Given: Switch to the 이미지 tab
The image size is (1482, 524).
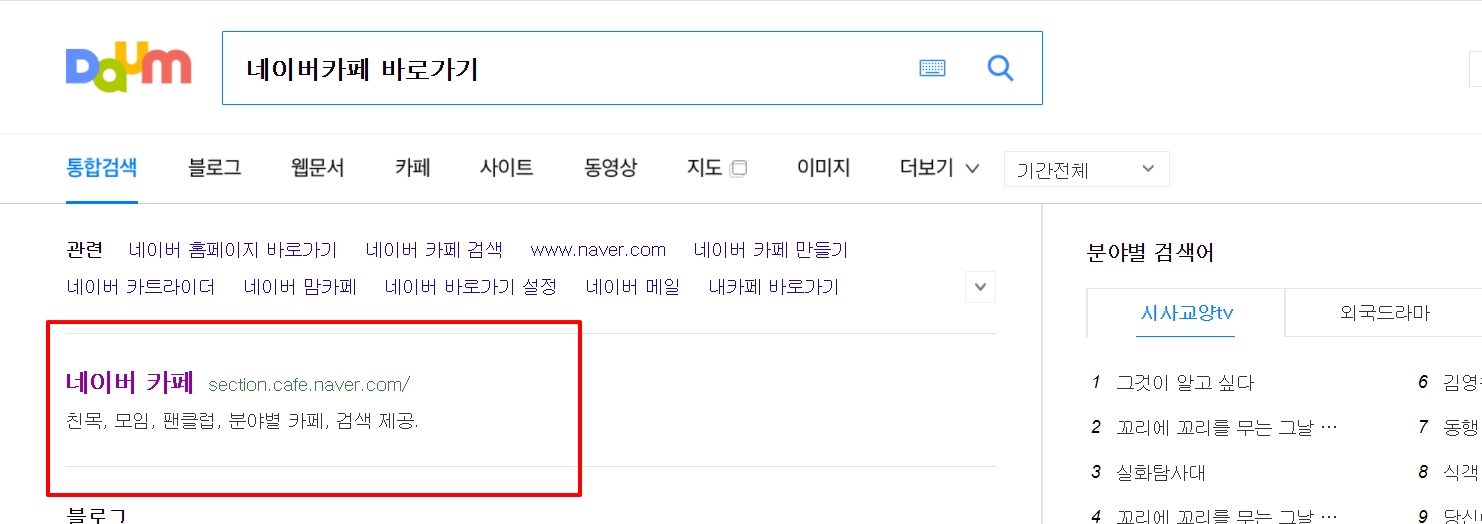Looking at the screenshot, I should click(x=824, y=168).
